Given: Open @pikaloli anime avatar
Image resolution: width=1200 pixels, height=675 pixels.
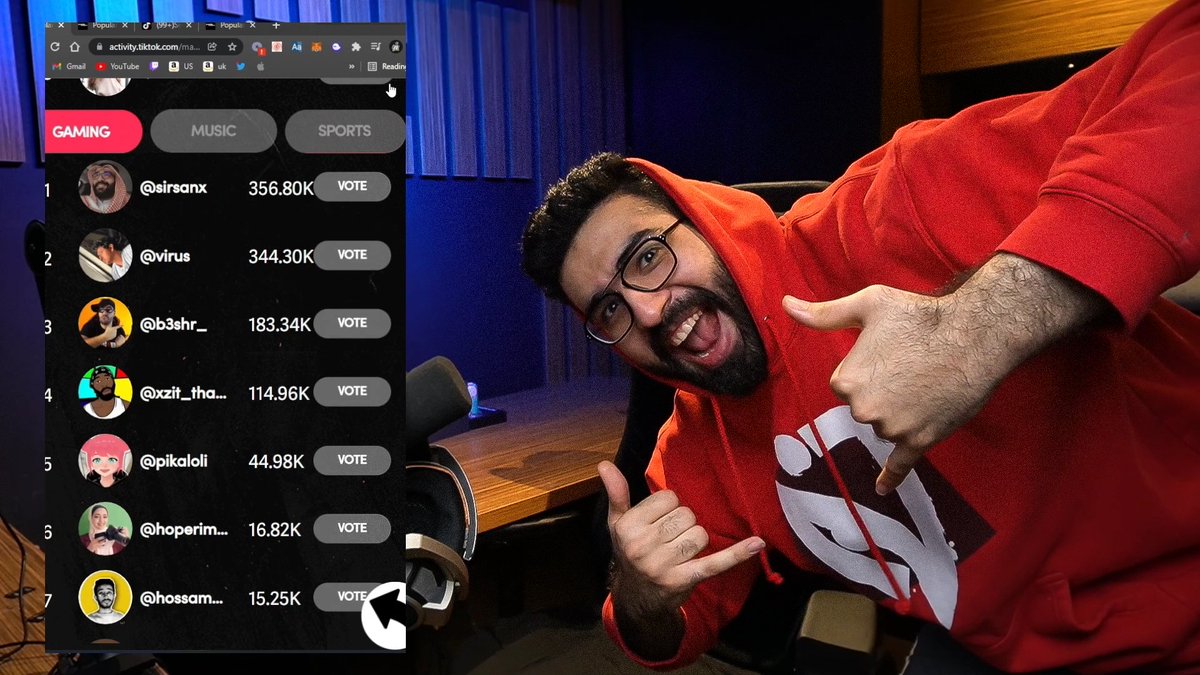Looking at the screenshot, I should [x=105, y=460].
